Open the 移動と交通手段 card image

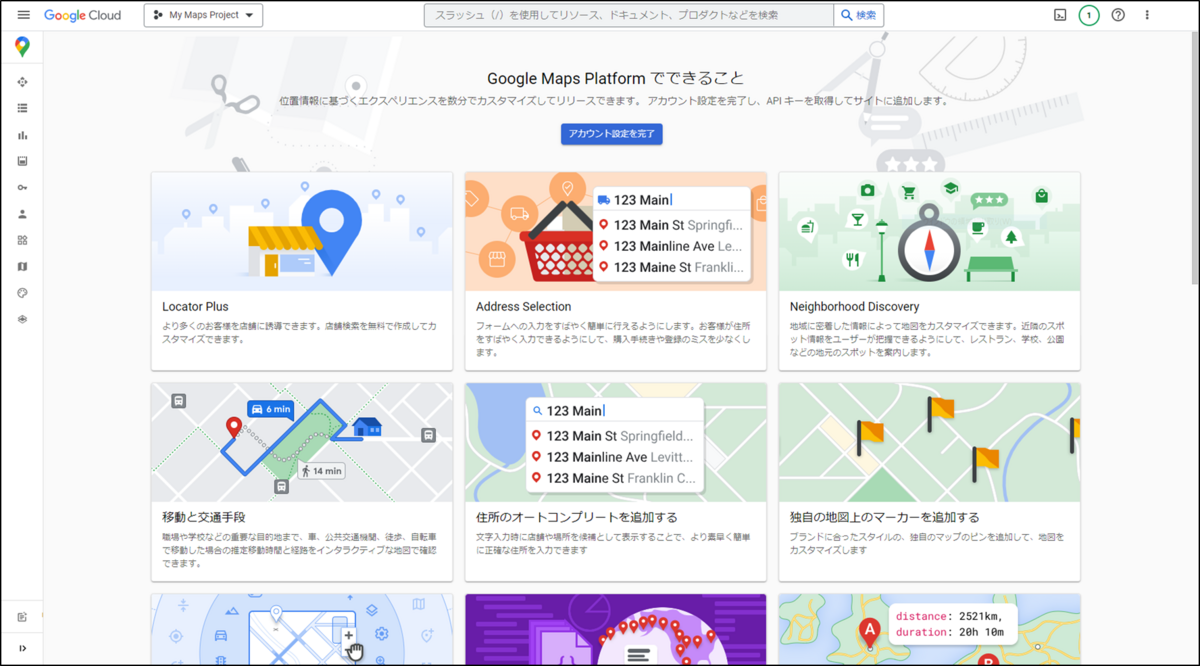coord(302,442)
